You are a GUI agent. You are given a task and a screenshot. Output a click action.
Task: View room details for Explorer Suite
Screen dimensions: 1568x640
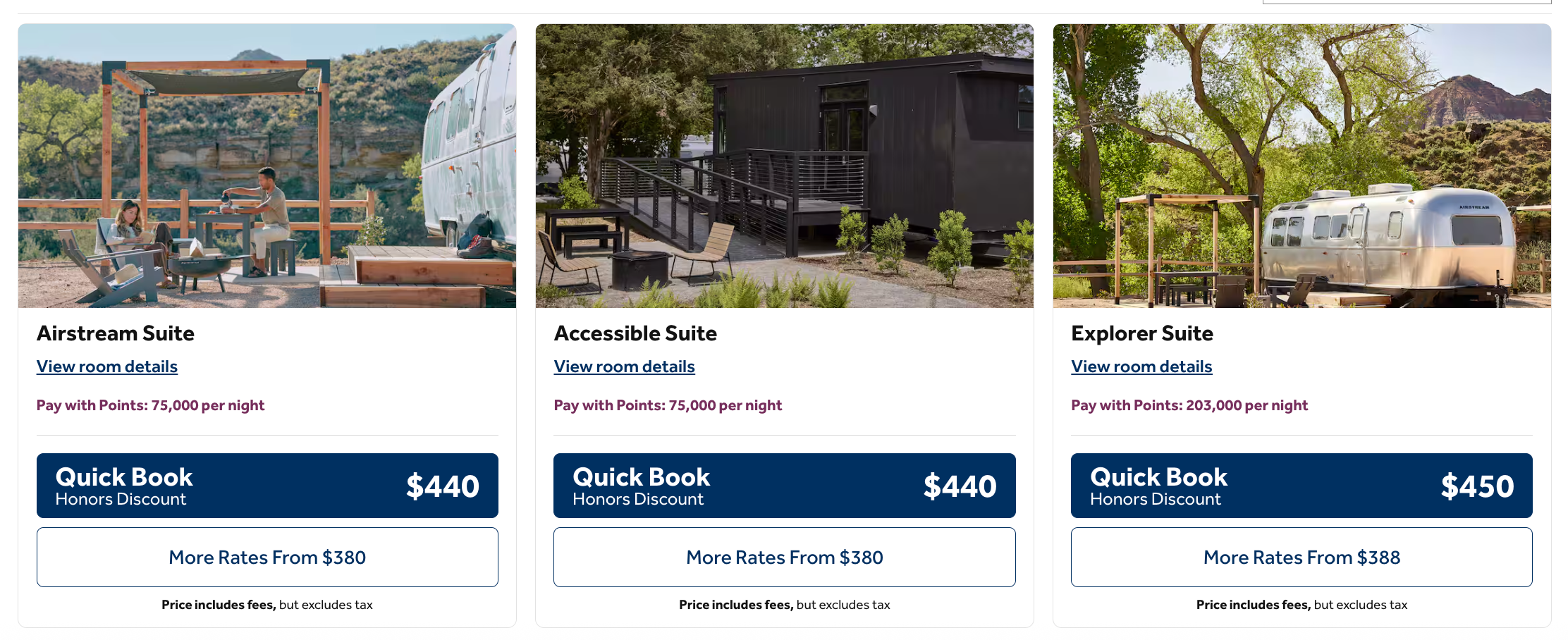point(1141,367)
